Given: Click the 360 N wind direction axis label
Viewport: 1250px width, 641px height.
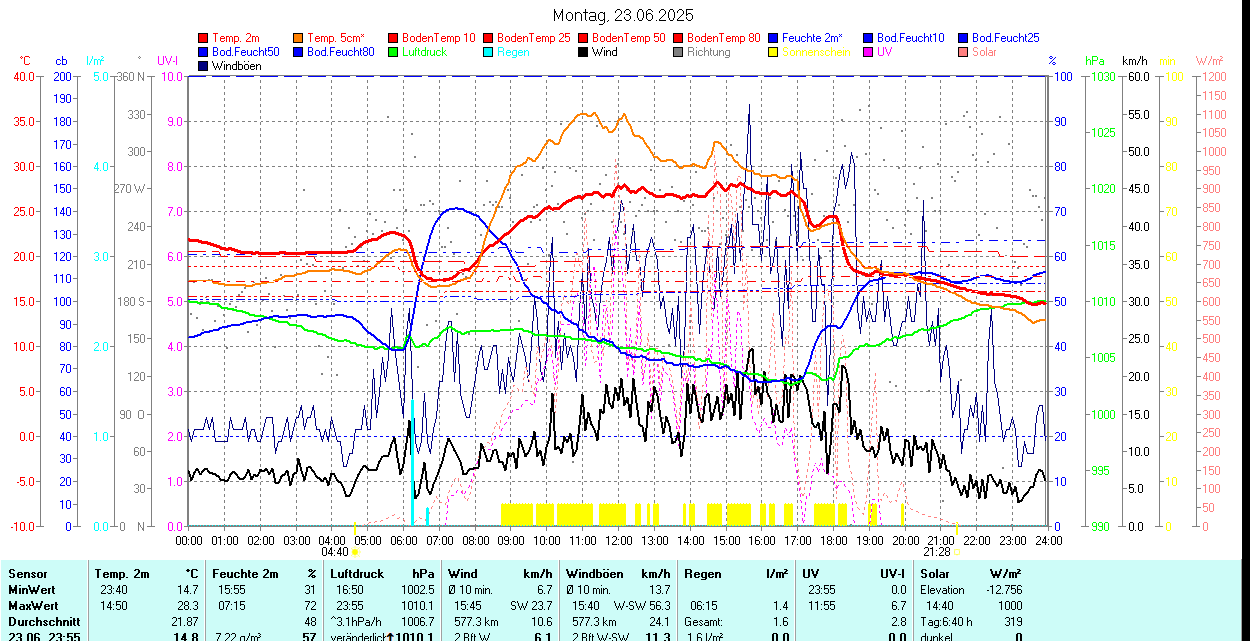Looking at the screenshot, I should tap(131, 76).
